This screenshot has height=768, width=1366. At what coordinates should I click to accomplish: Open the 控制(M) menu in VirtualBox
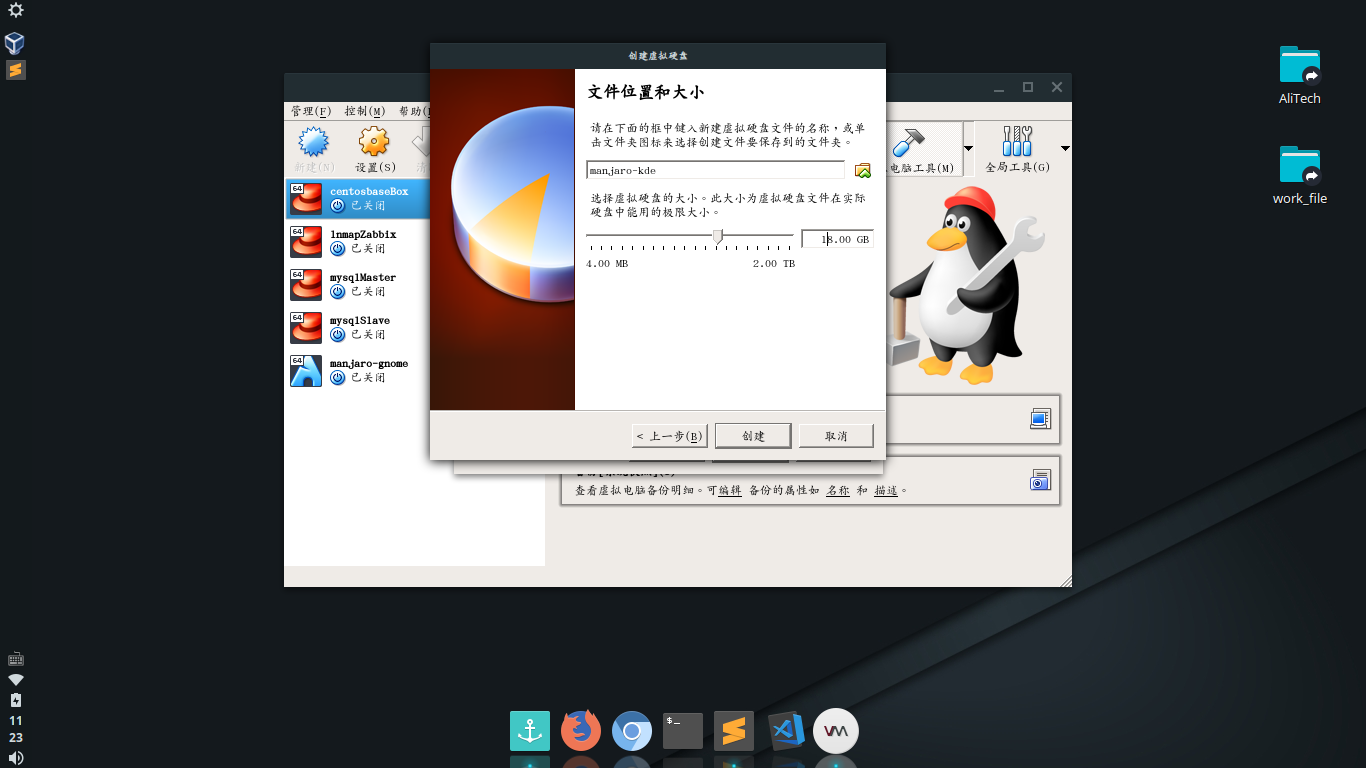click(x=365, y=111)
